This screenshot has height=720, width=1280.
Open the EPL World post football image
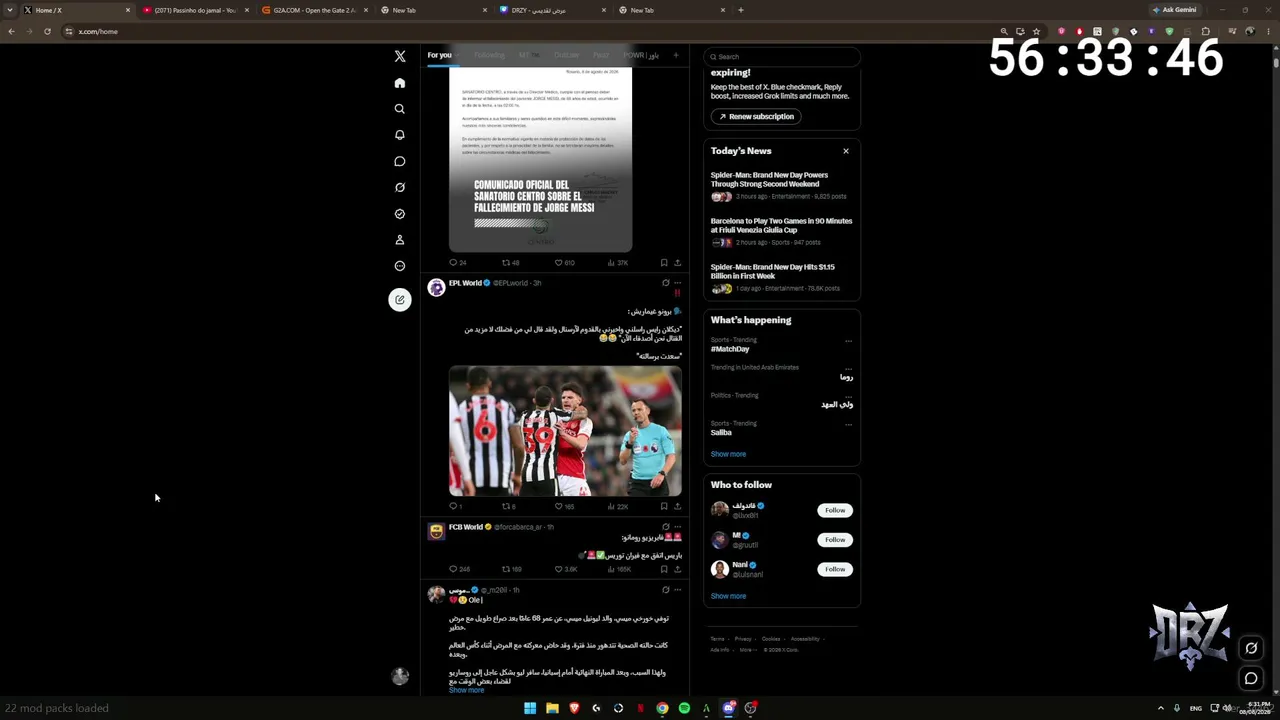(565, 431)
